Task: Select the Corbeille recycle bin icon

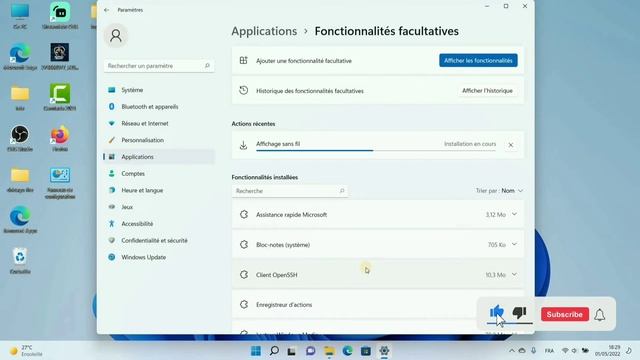Action: [20, 261]
